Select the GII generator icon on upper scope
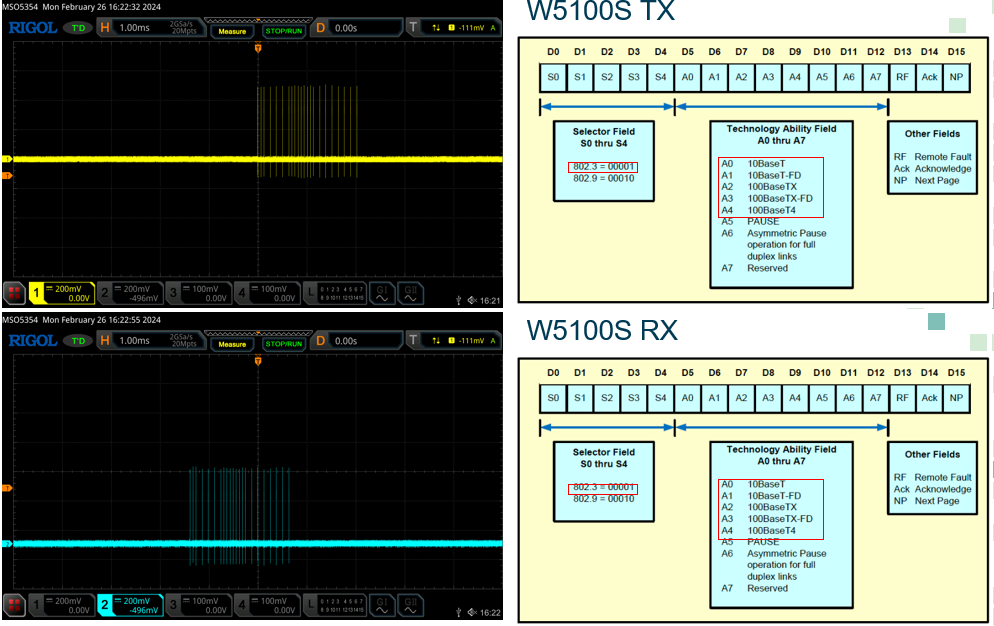This screenshot has height=626, width=994. click(x=410, y=293)
